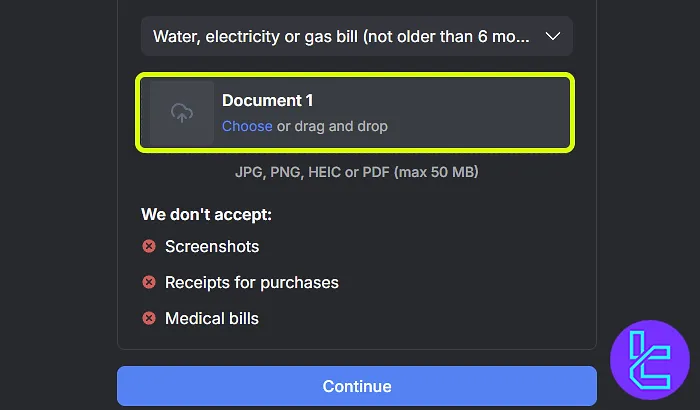Screen dimensions: 700x410
Task: Click the Receipts for purchases text
Action: [252, 283]
